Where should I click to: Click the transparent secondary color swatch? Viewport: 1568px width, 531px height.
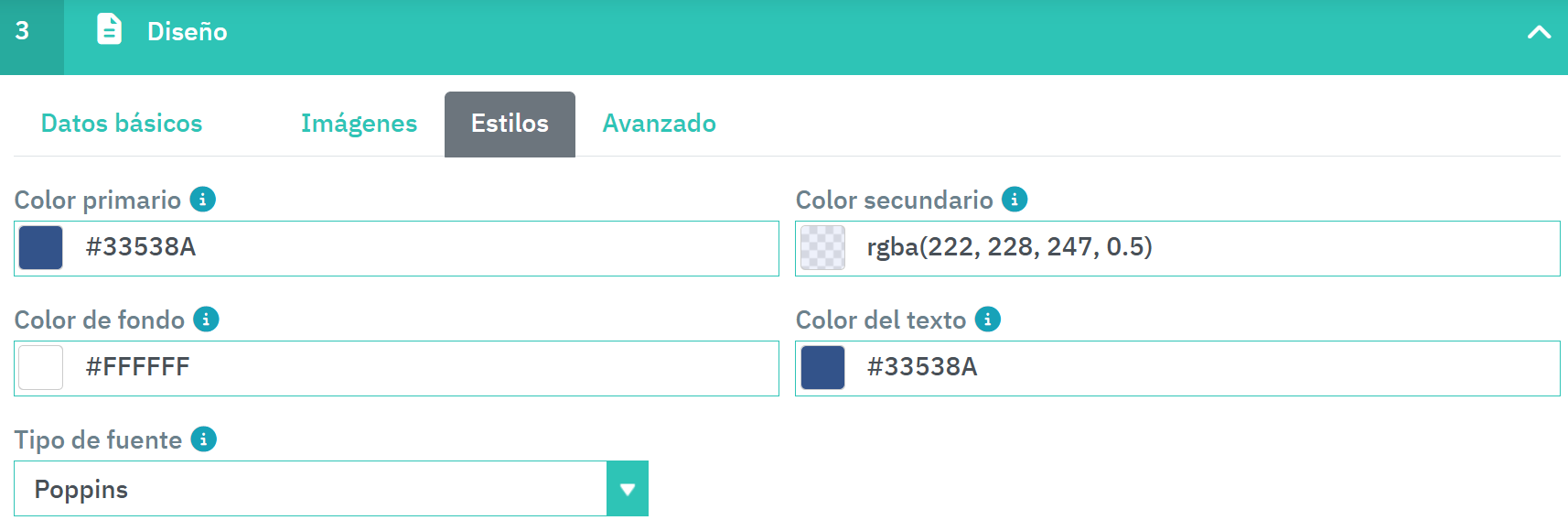point(822,248)
